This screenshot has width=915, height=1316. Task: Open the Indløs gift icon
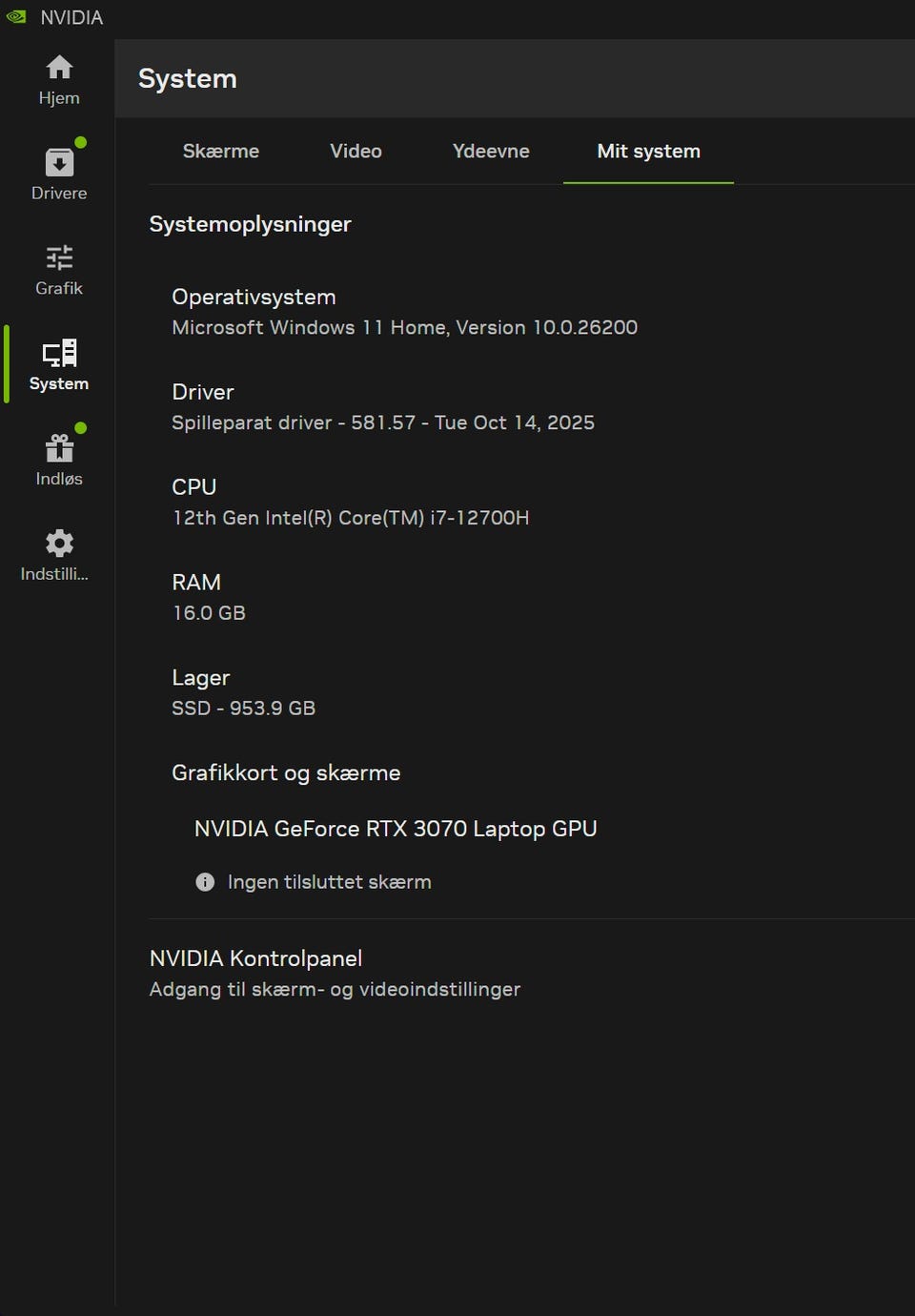point(59,449)
